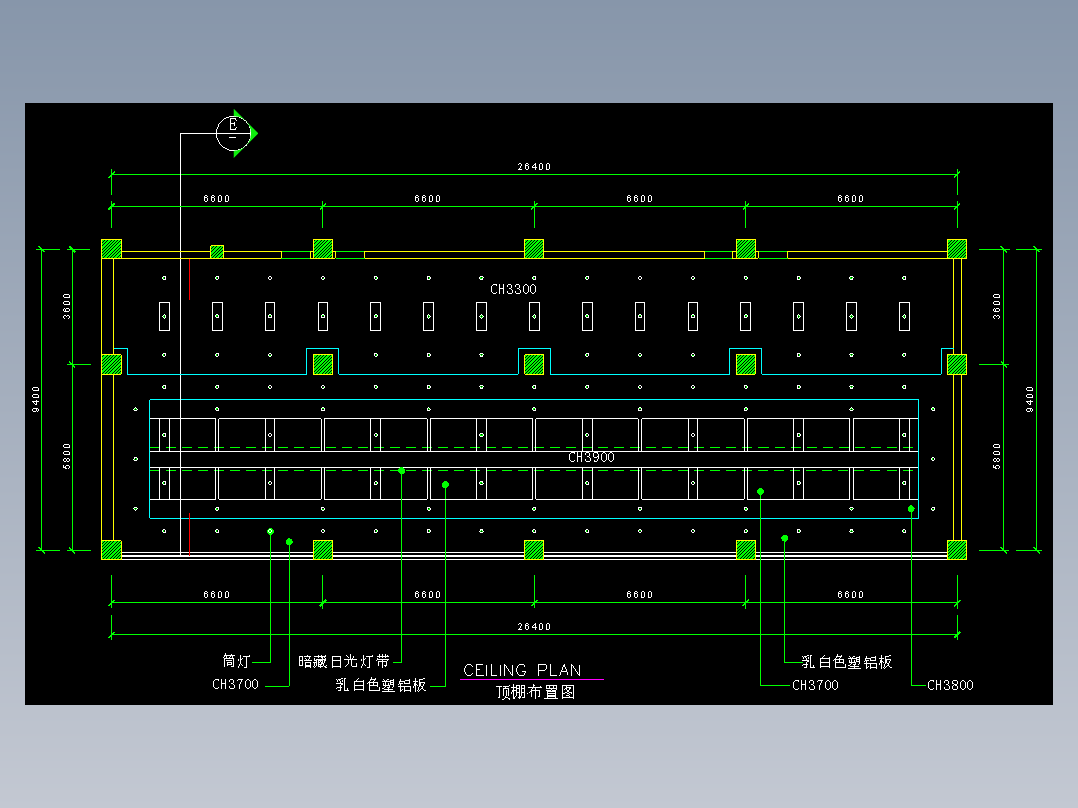This screenshot has width=1078, height=808.
Task: Click the CEILING PLAN title text
Action: click(x=522, y=670)
